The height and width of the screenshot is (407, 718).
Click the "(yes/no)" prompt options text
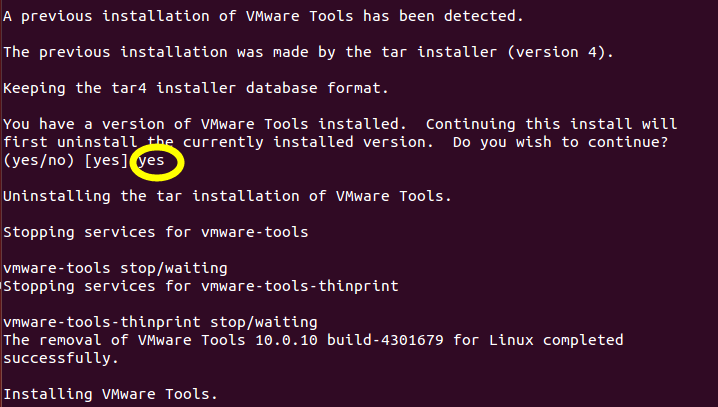pos(39,160)
